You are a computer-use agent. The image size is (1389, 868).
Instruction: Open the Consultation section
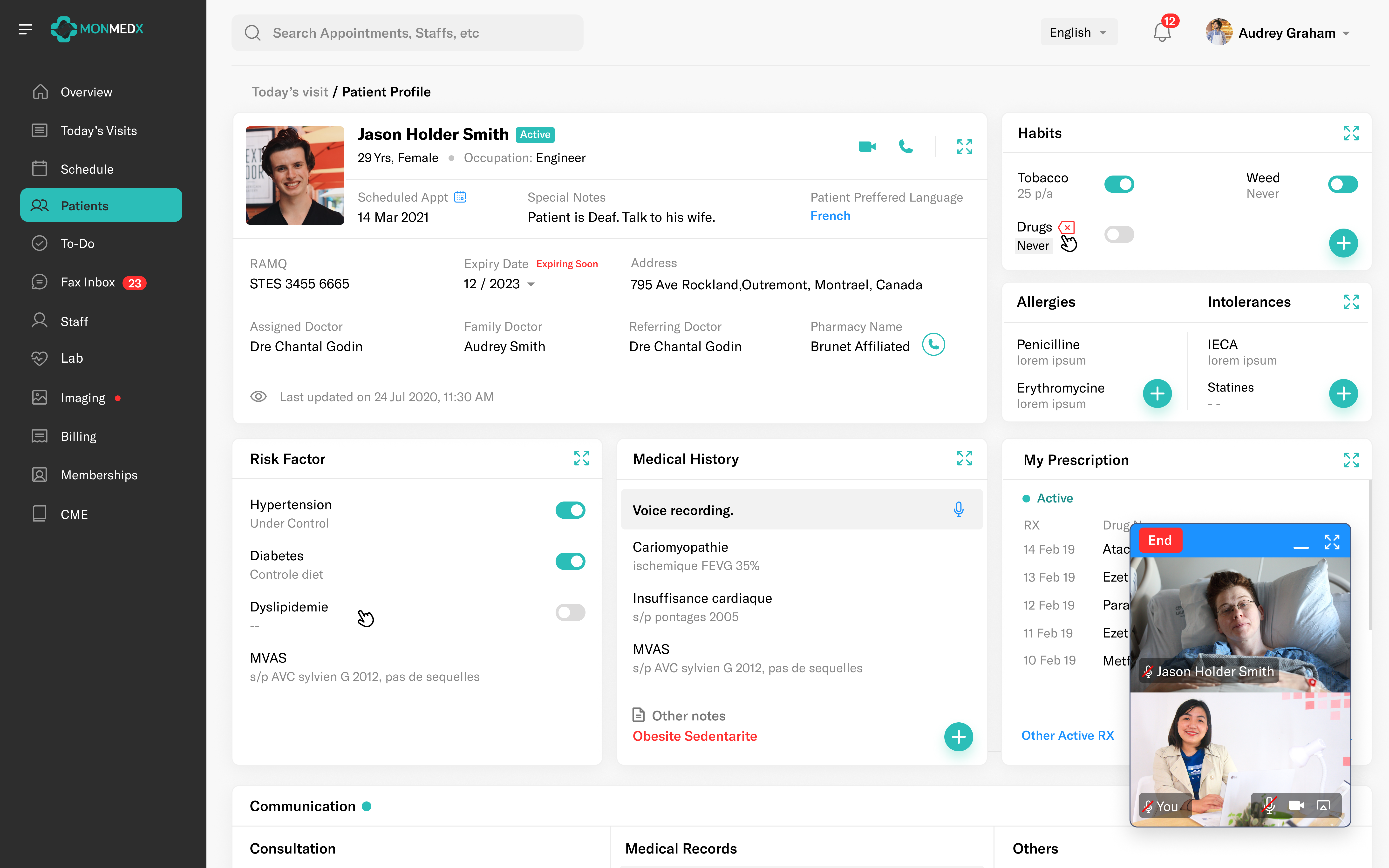pos(292,848)
